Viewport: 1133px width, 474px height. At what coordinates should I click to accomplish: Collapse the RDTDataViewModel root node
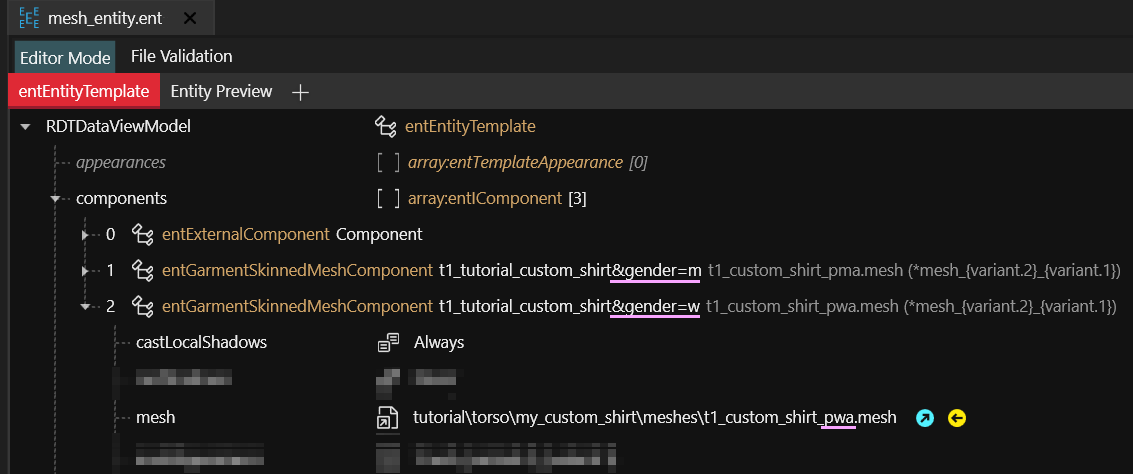click(25, 127)
